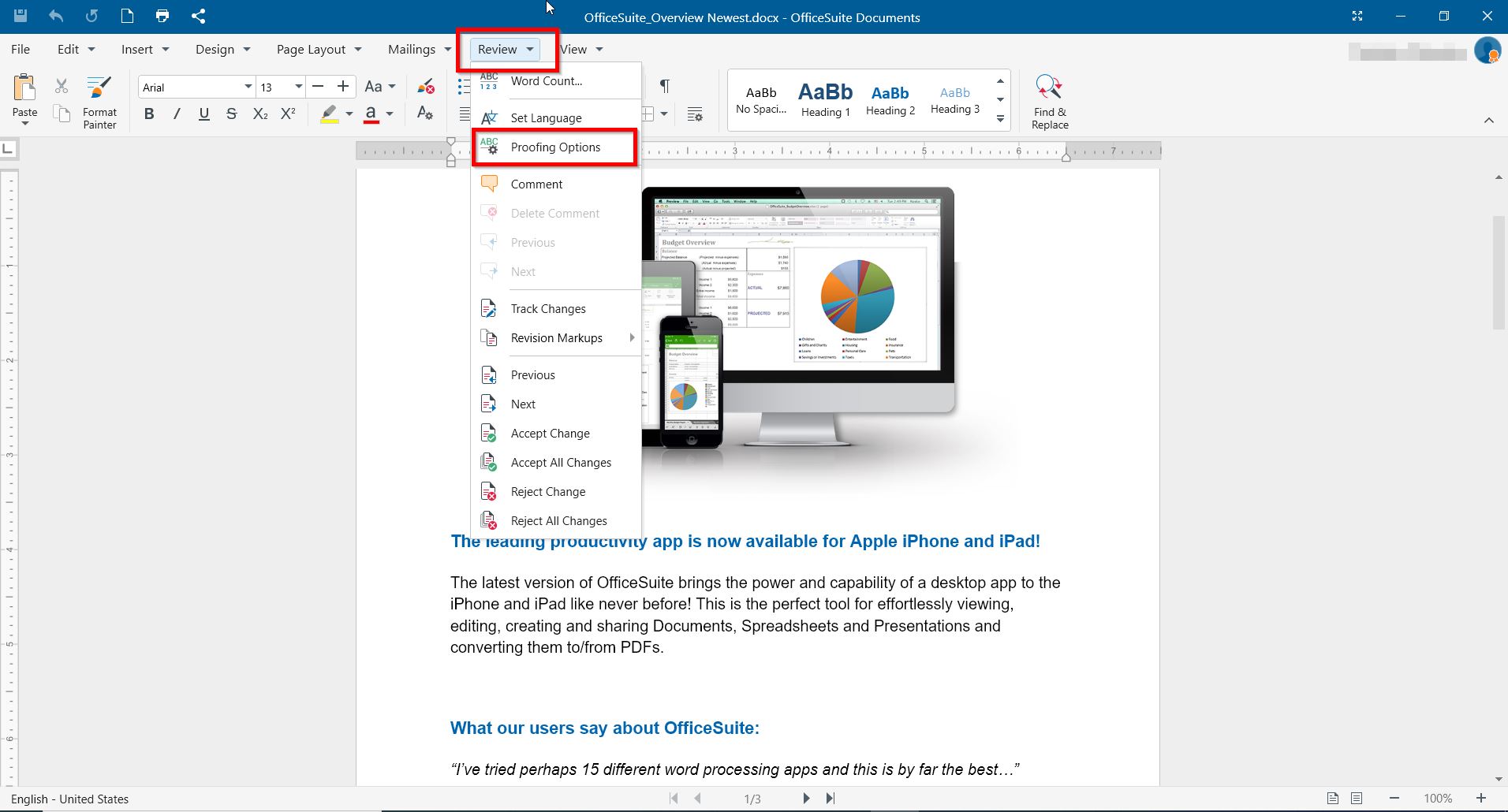Image resolution: width=1508 pixels, height=812 pixels.
Task: Accept all changes in the document
Action: click(x=561, y=462)
